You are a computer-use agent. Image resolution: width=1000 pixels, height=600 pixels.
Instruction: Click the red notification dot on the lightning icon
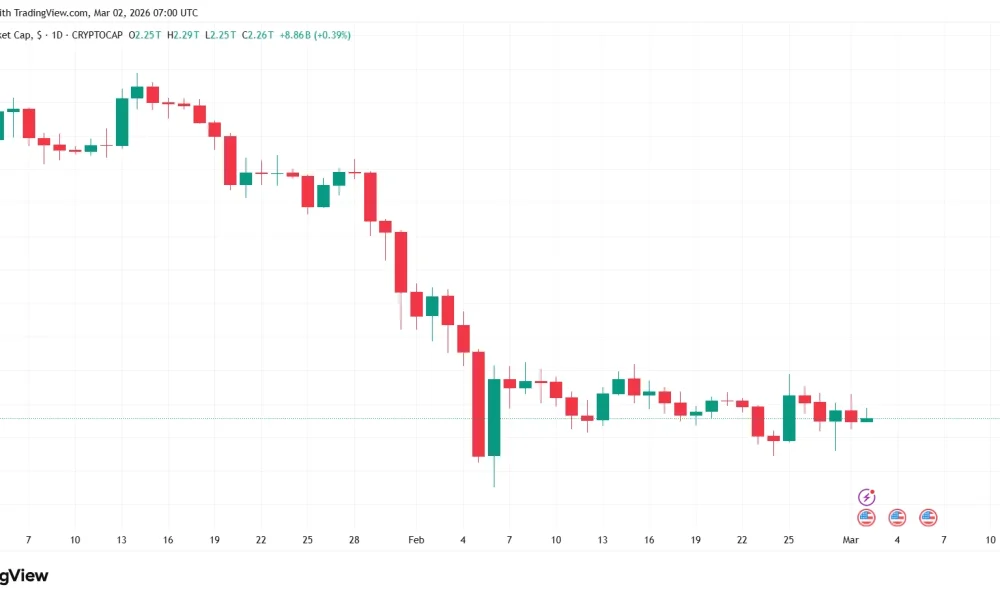(872, 490)
